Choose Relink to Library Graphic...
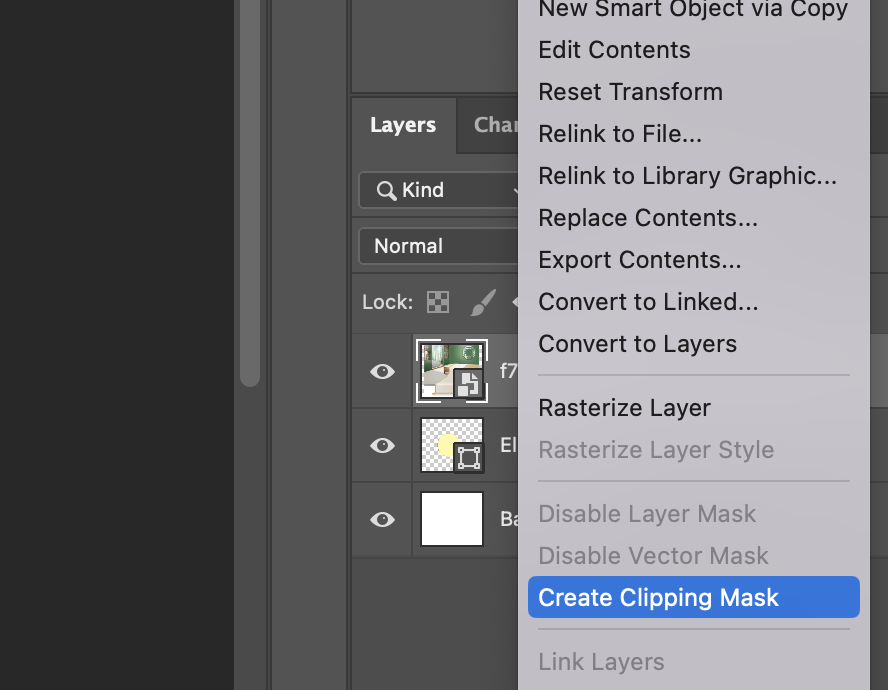The image size is (888, 690). [687, 176]
